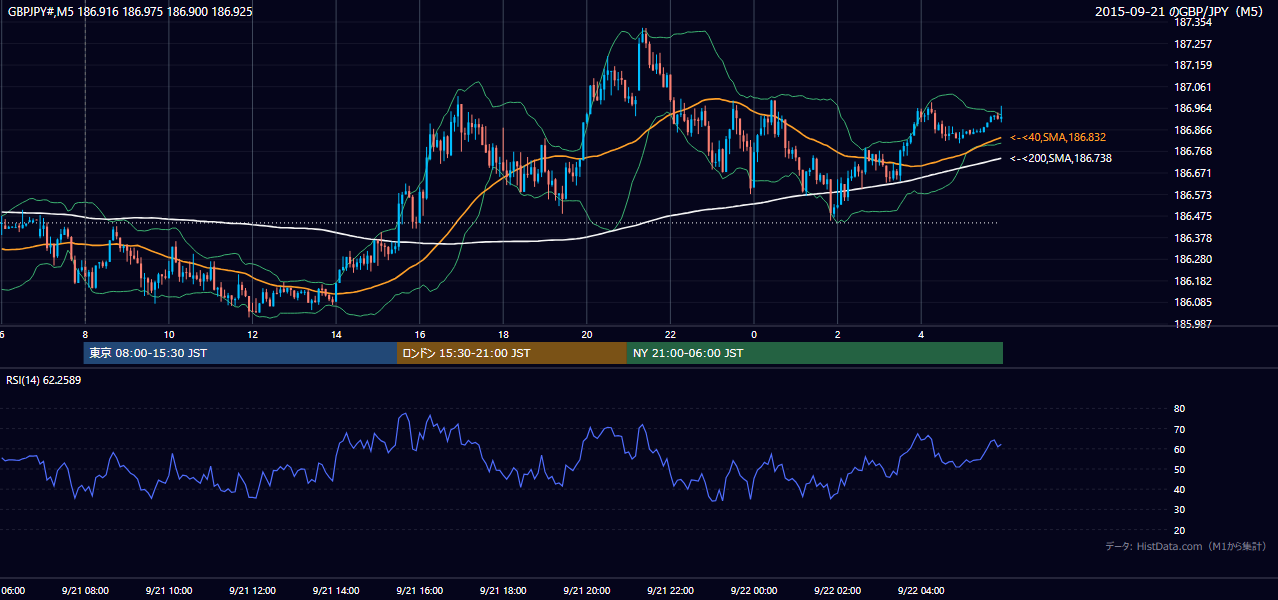This screenshot has height=600, width=1278.
Task: Click the 187.159 price axis label
Action: (1193, 65)
